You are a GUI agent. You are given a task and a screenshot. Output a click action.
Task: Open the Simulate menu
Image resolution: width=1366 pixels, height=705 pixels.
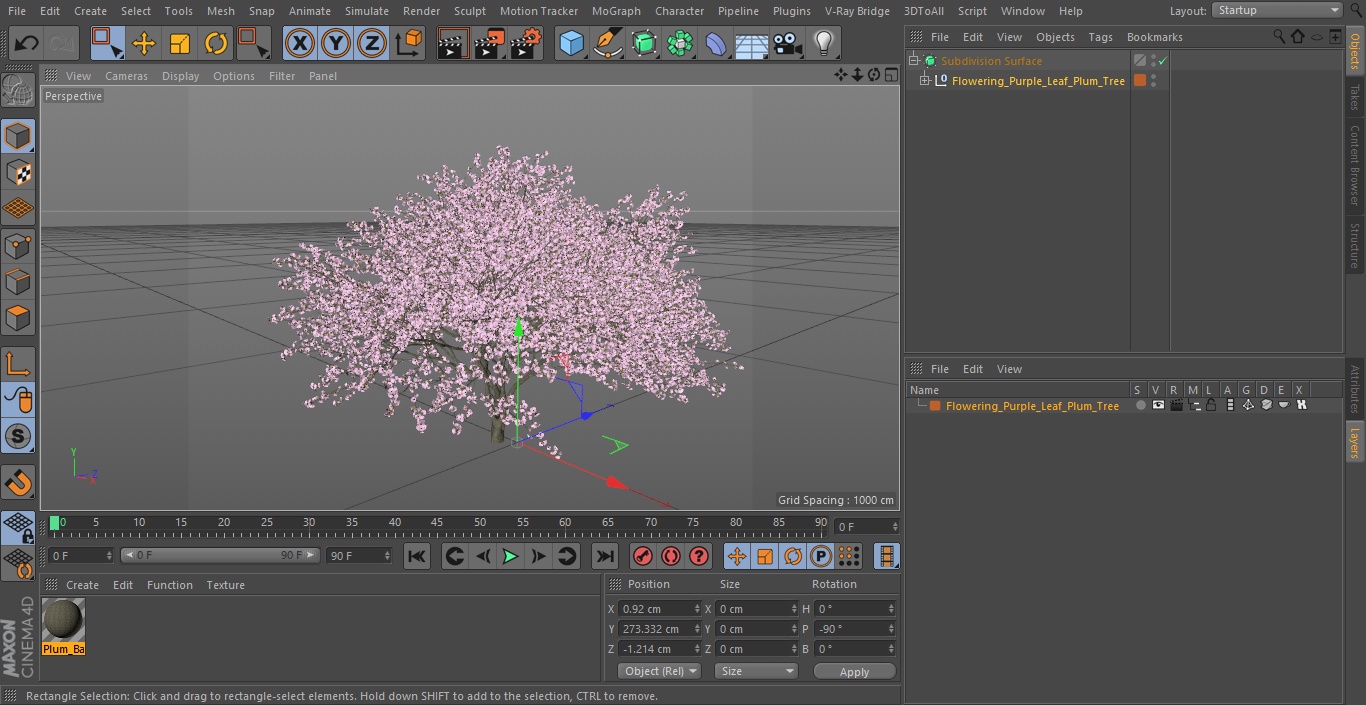367,11
